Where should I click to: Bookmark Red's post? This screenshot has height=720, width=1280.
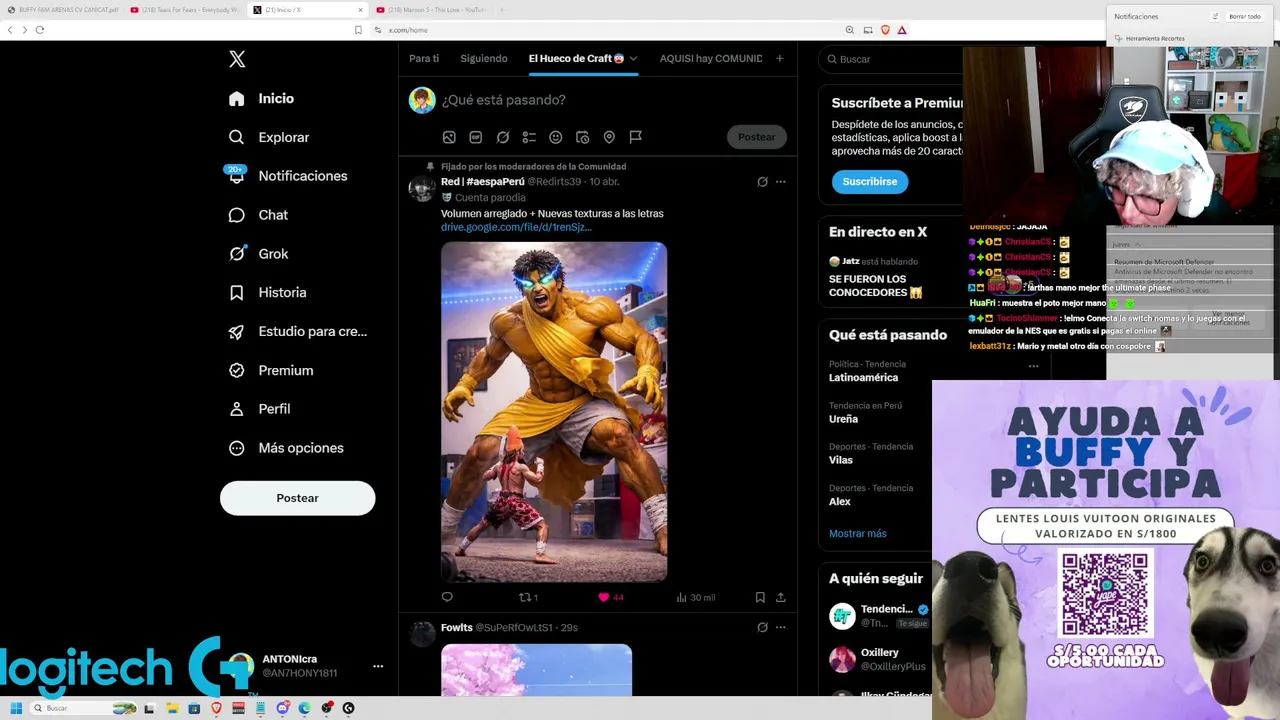(760, 597)
